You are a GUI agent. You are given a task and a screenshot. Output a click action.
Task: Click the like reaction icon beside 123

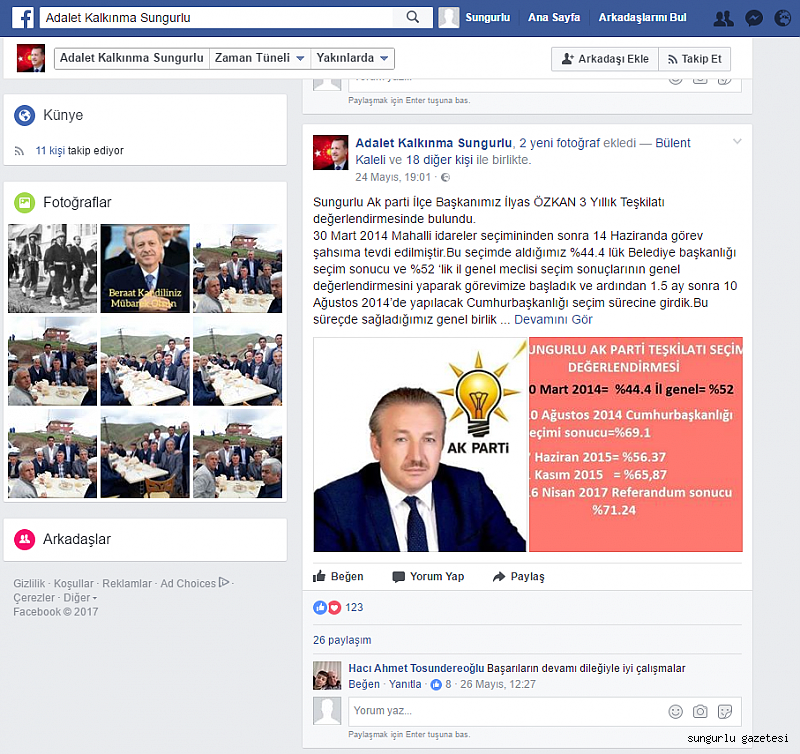pyautogui.click(x=320, y=608)
